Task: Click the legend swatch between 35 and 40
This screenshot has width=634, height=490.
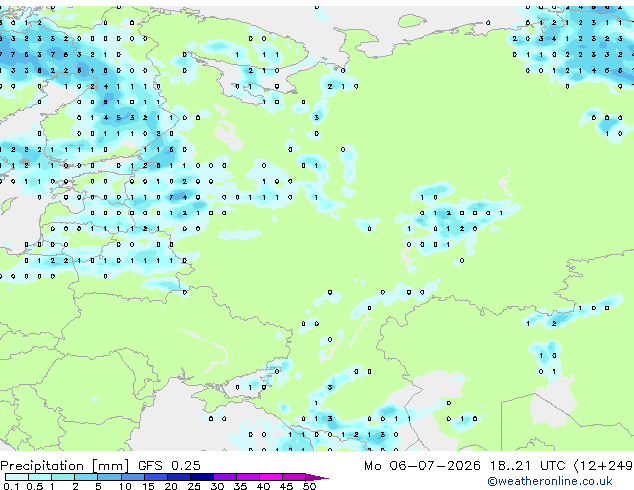Action: click(248, 477)
